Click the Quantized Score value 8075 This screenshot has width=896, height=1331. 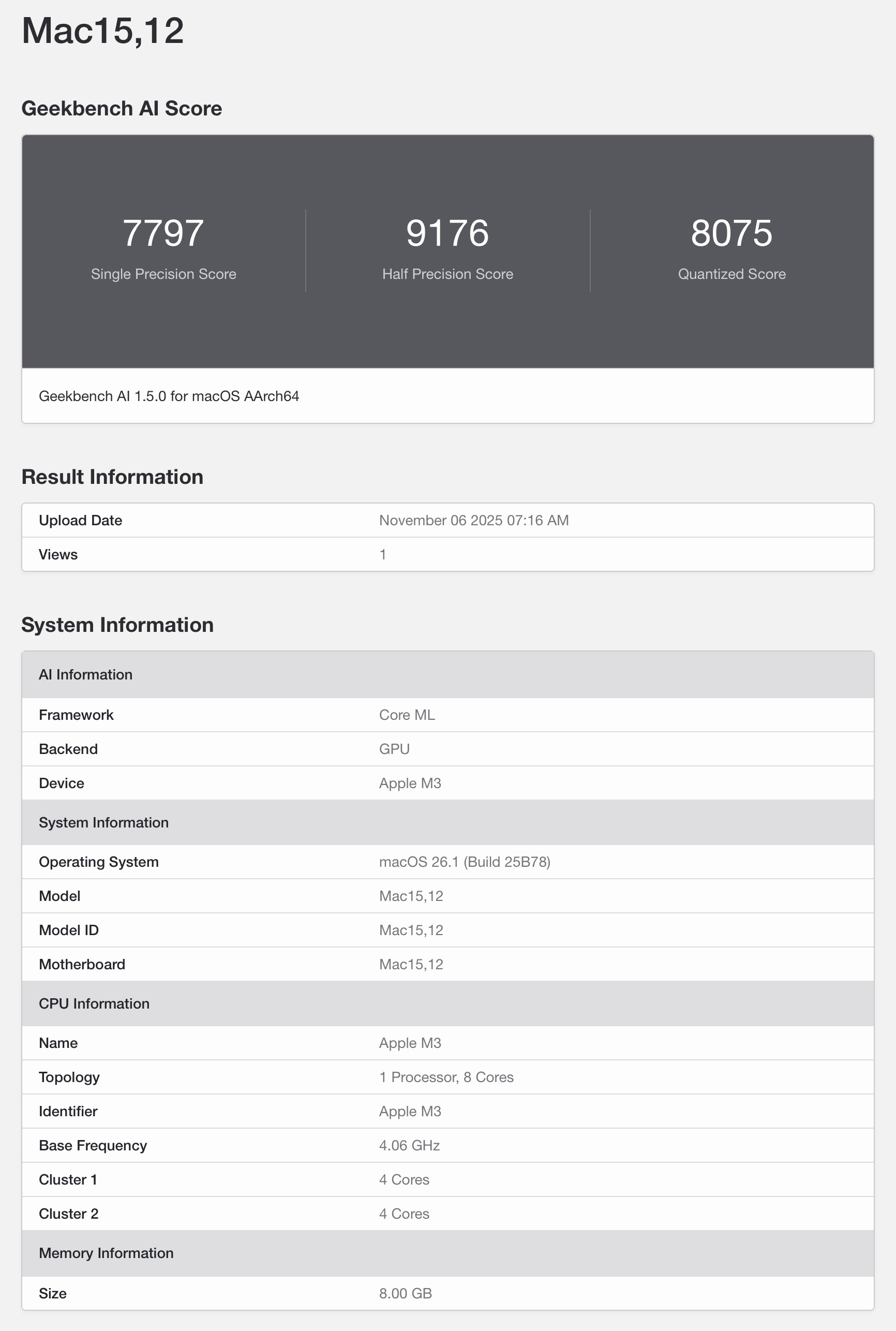[731, 233]
